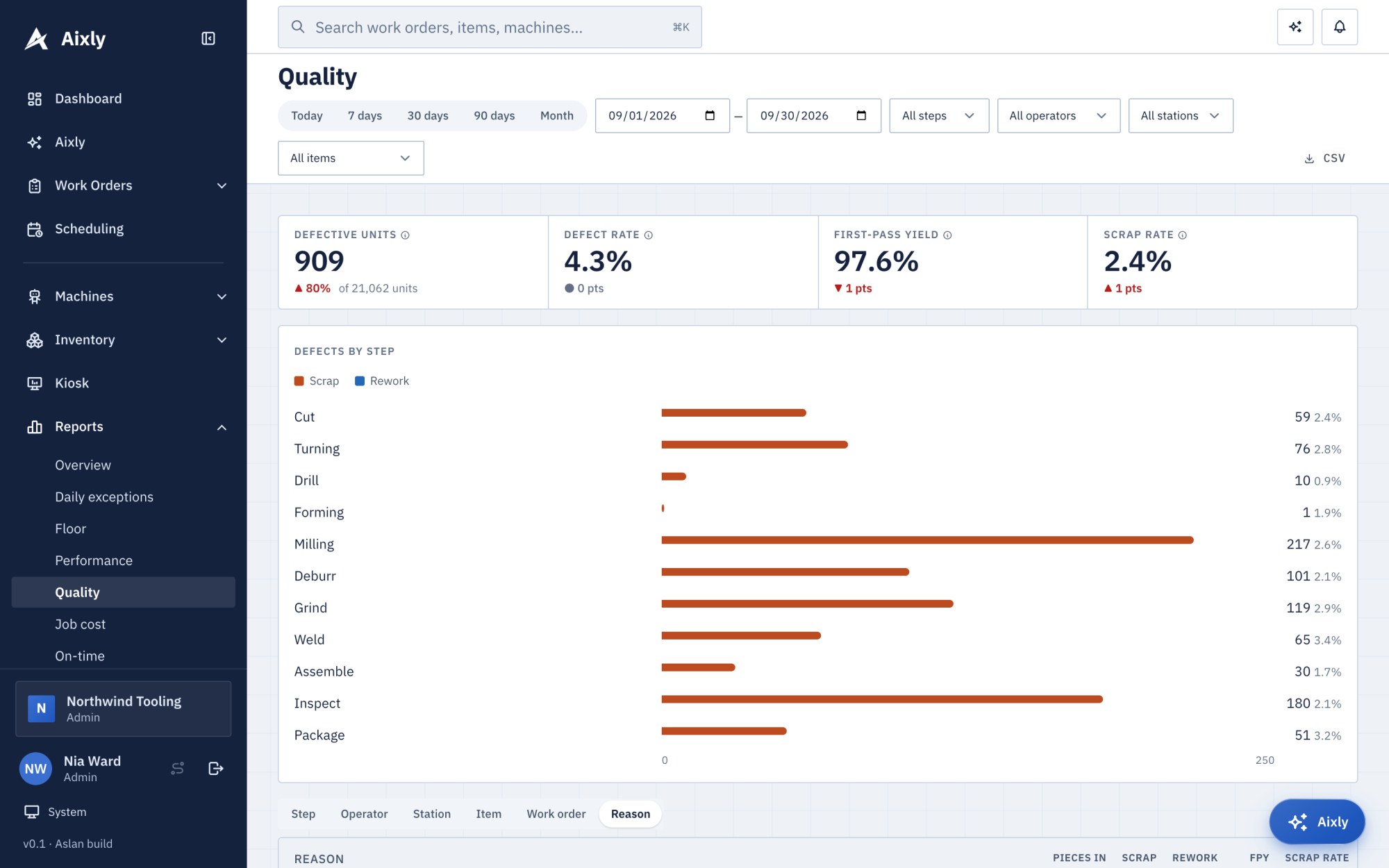Open All operators dropdown
1389x868 pixels.
click(x=1058, y=116)
